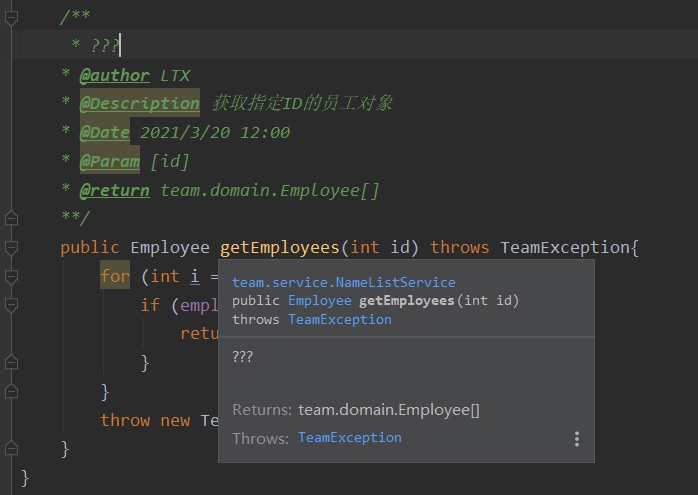Click TeamException in the method's throws clause
The width and height of the screenshot is (698, 495).
coord(565,248)
